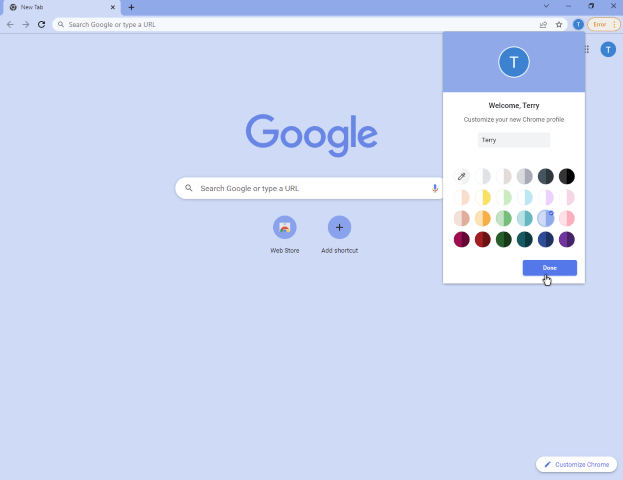Reload the page
Screen dimensions: 623x480
[x=41, y=25]
